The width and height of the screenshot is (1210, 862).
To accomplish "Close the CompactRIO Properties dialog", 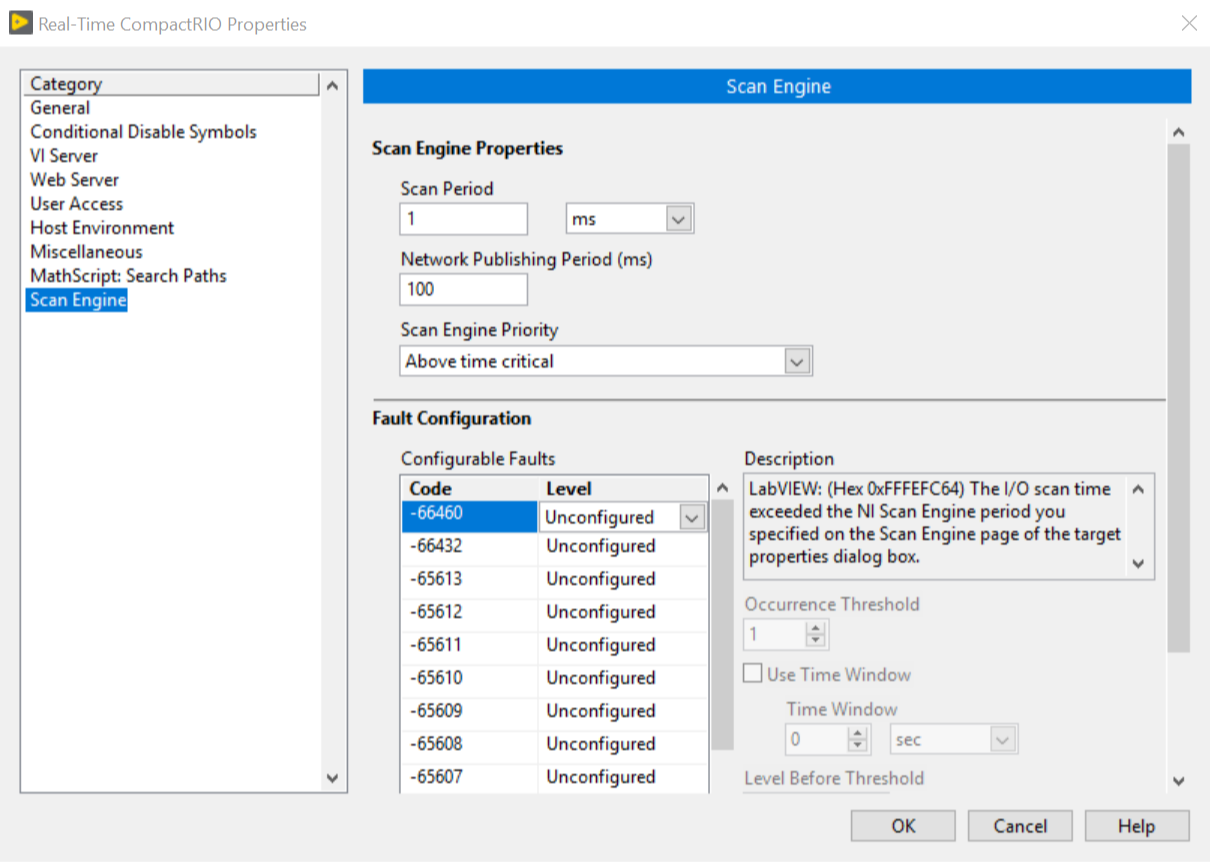I will point(1189,23).
